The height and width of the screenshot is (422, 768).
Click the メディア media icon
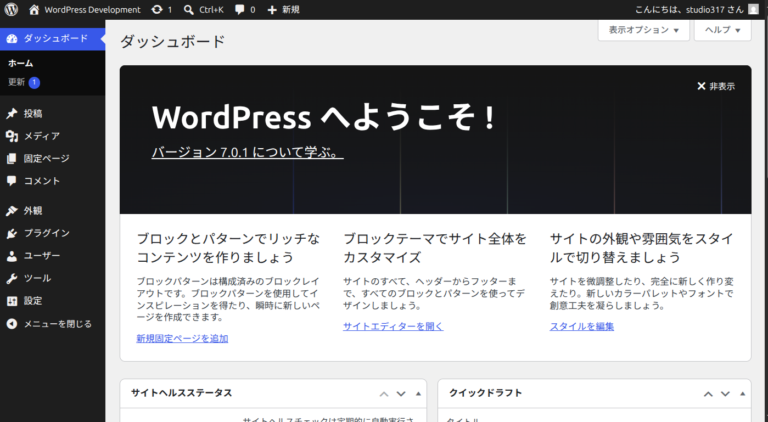click(12, 136)
